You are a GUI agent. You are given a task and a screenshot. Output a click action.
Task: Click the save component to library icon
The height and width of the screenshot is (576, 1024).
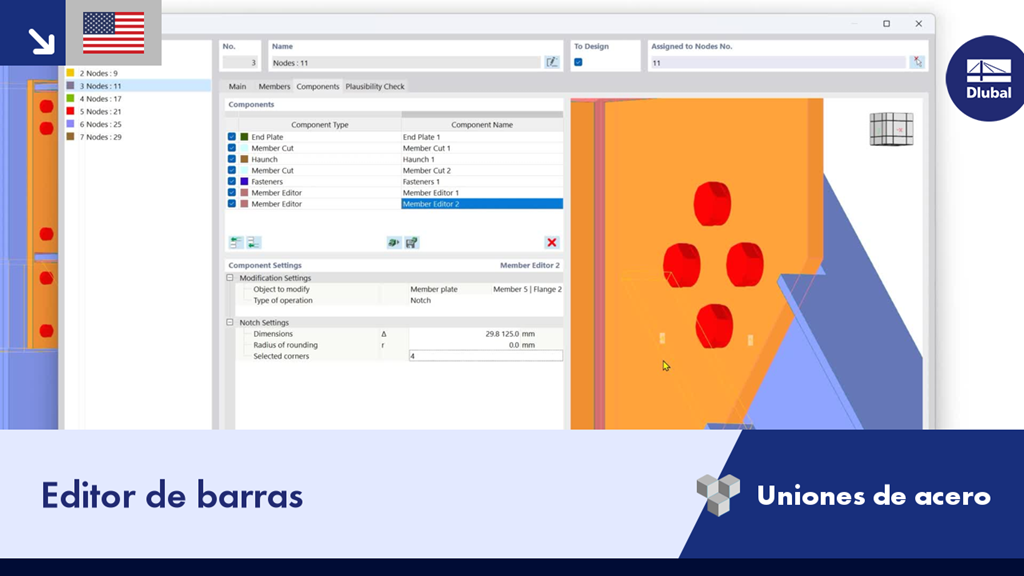411,243
